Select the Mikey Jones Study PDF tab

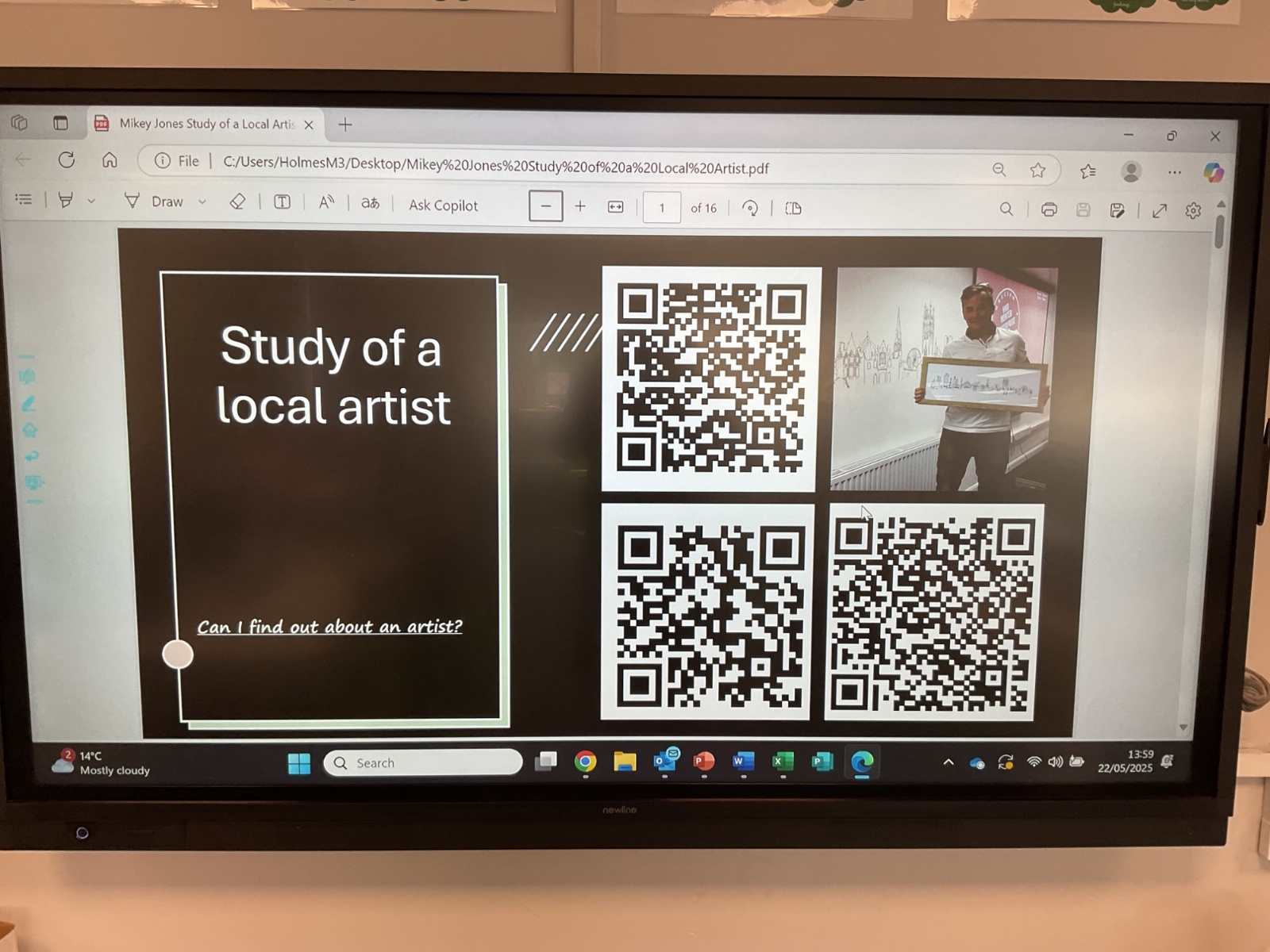205,124
